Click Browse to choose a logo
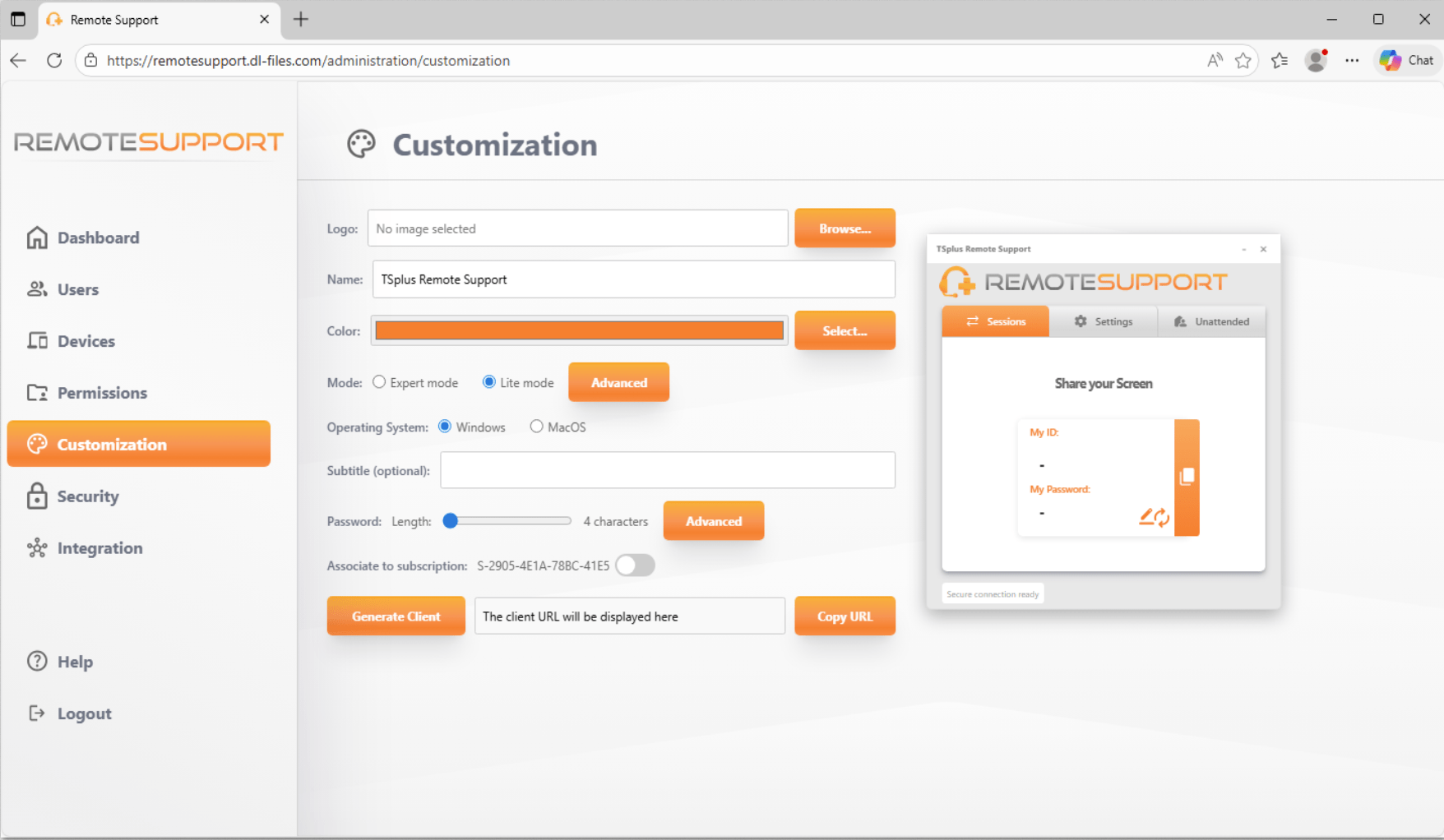Viewport: 1444px width, 840px height. (x=845, y=228)
